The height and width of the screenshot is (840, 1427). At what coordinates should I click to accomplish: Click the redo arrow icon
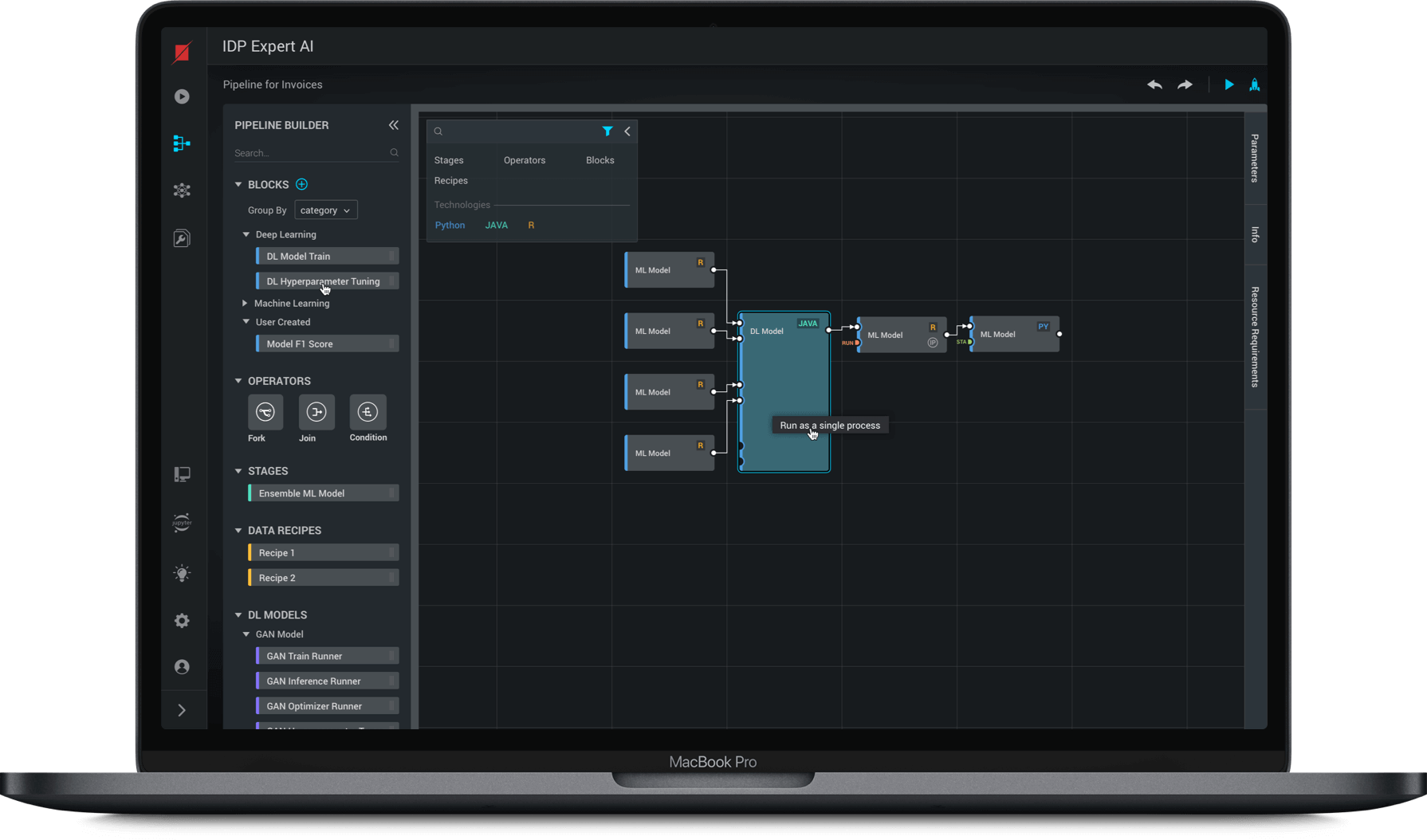(1185, 84)
